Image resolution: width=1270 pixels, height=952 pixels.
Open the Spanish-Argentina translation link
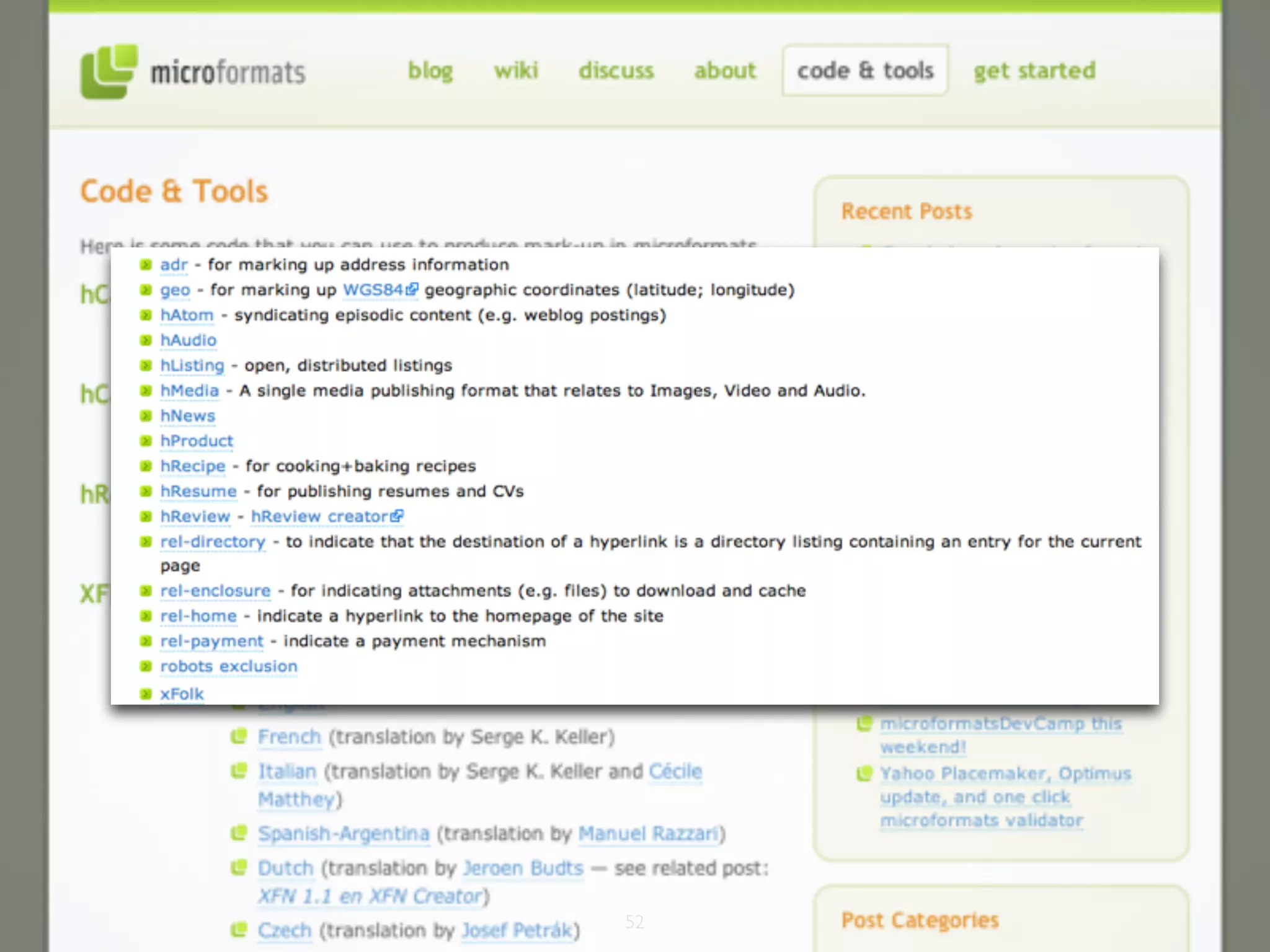(x=344, y=834)
